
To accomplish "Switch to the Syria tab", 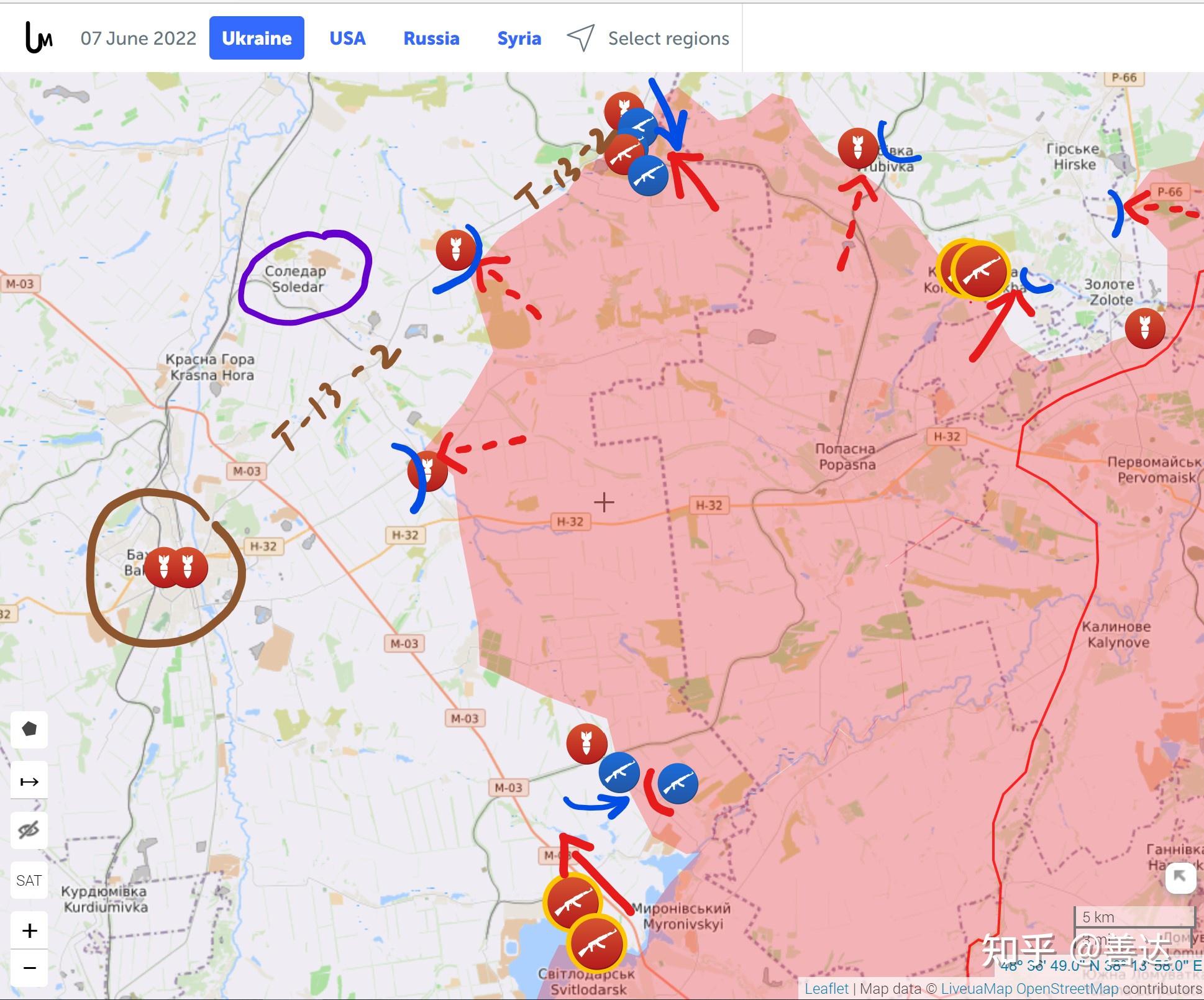I will [519, 39].
